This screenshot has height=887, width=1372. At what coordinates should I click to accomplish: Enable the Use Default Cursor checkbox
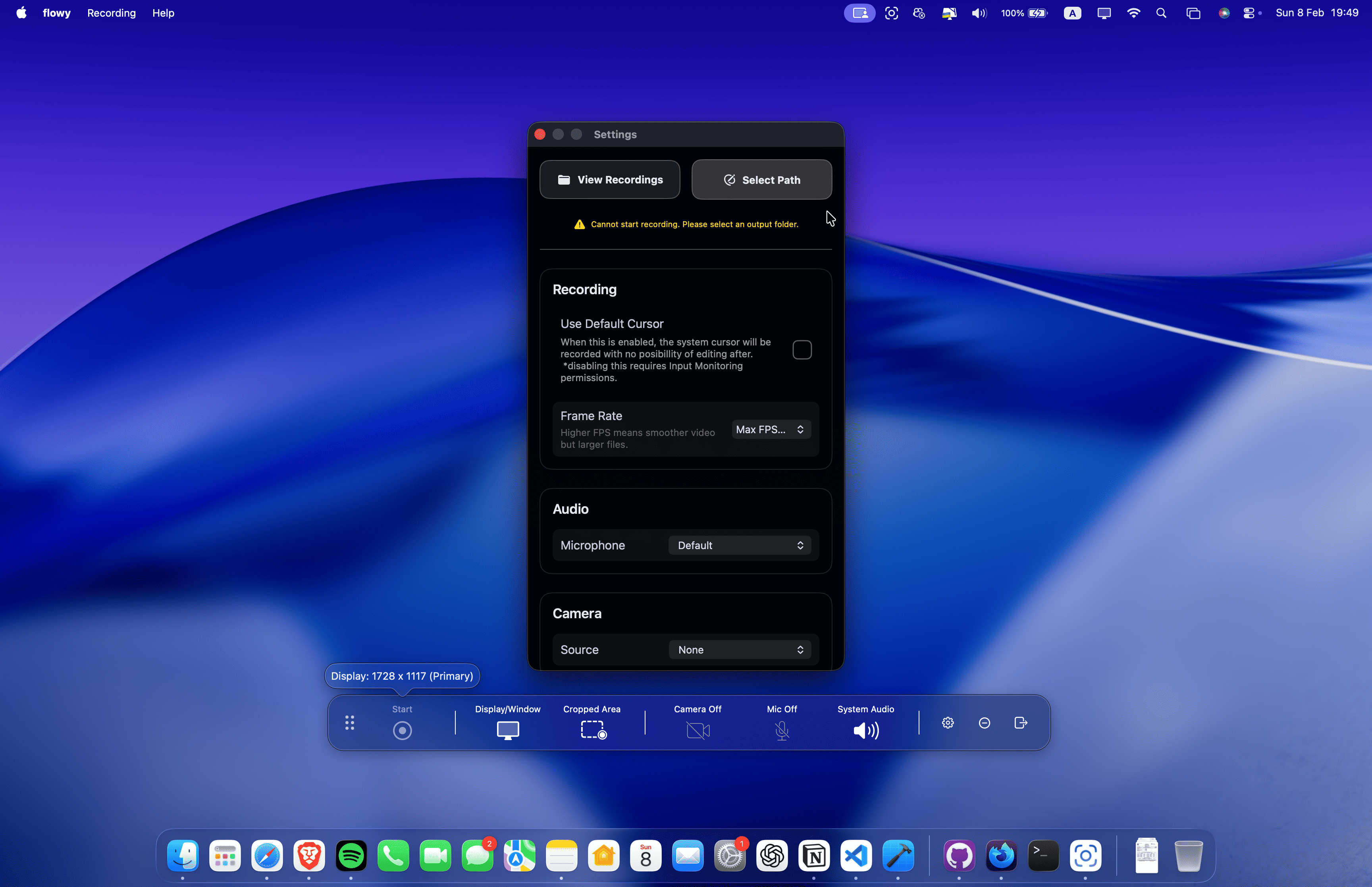tap(802, 350)
